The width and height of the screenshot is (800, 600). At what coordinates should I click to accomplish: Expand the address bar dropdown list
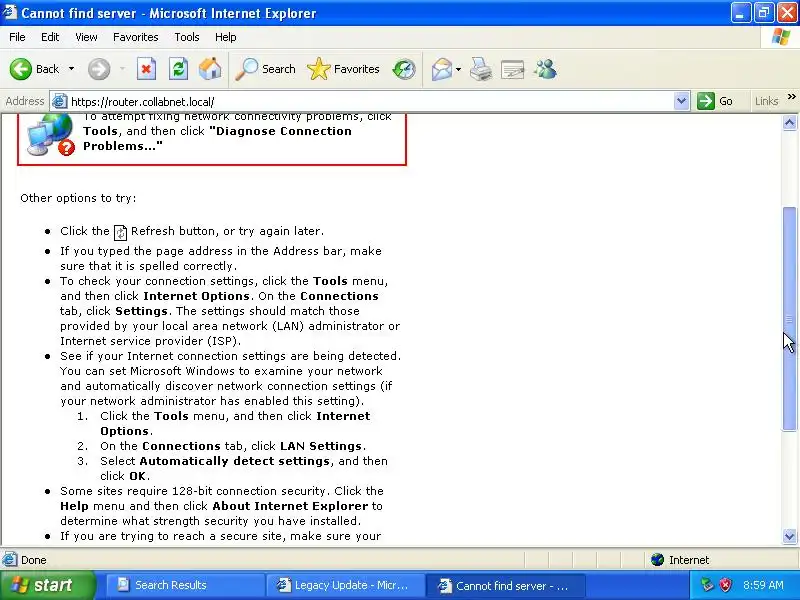click(x=681, y=101)
